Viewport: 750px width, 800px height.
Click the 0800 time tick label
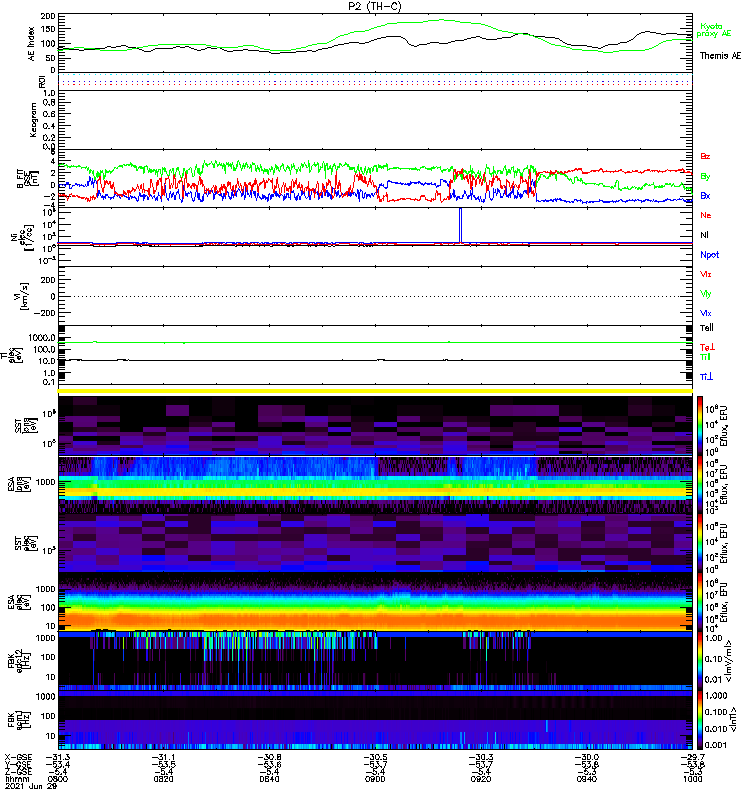57,779
